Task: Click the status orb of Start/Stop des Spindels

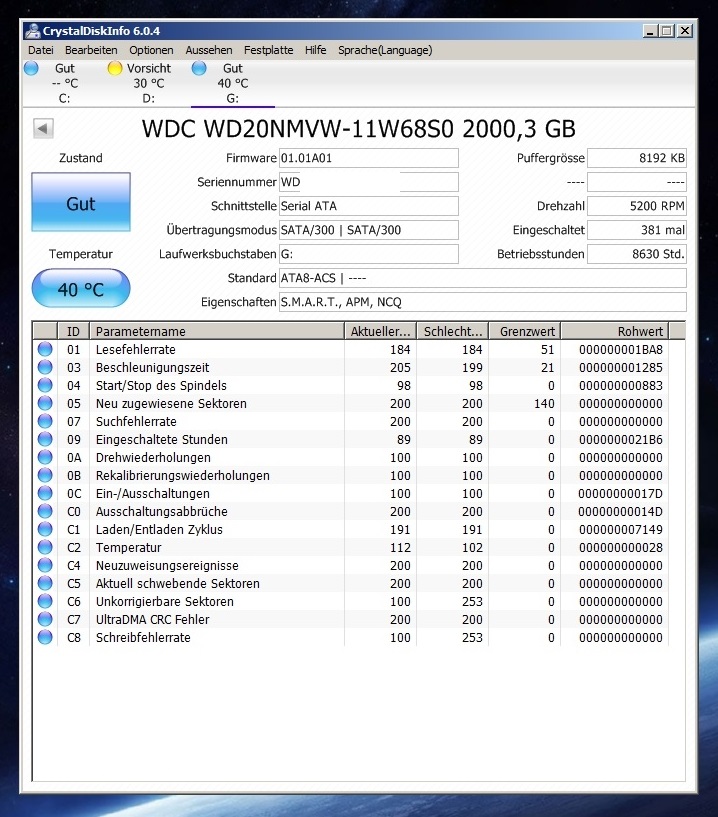Action: coord(45,385)
